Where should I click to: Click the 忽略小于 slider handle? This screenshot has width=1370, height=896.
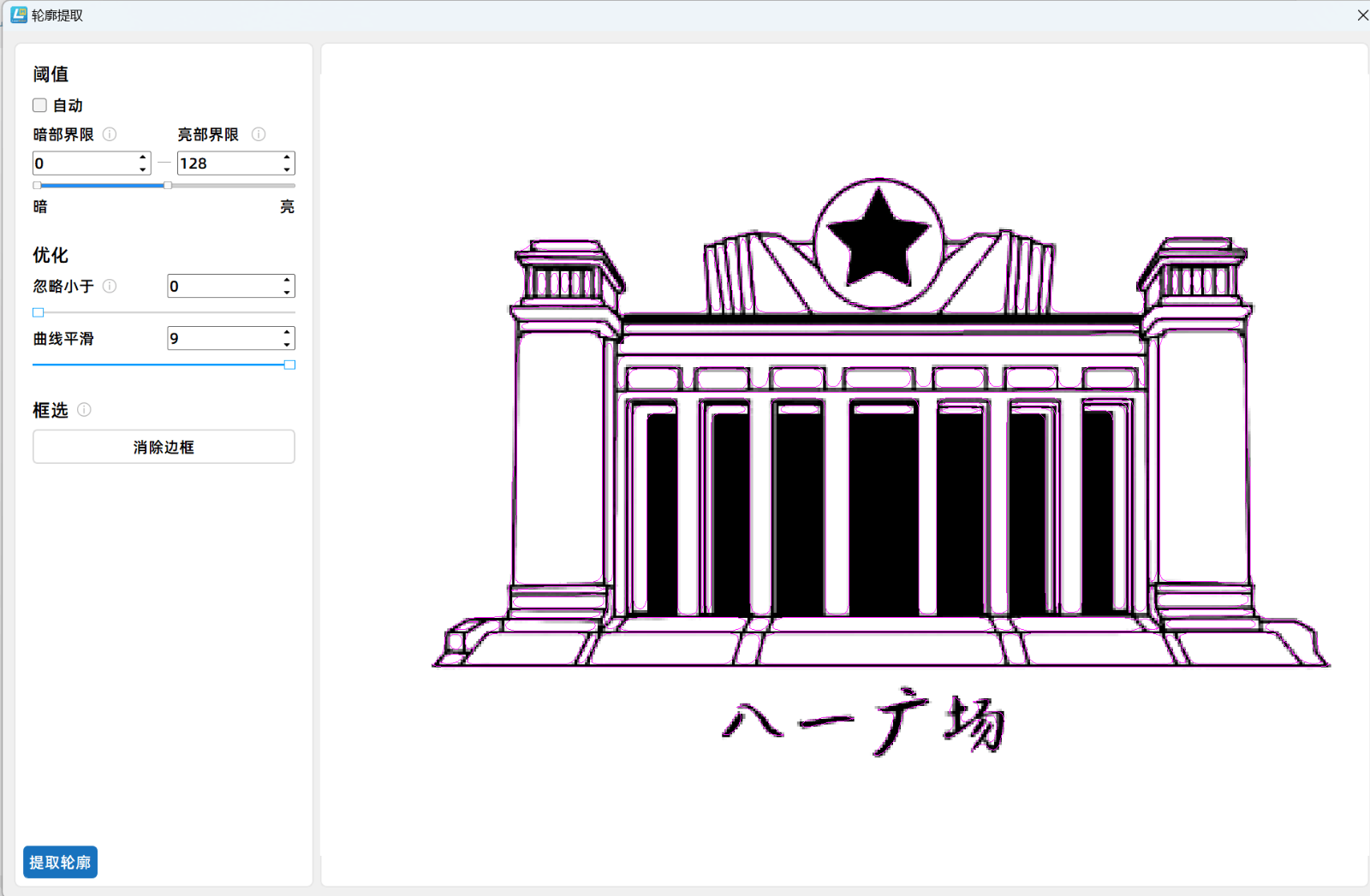point(38,312)
